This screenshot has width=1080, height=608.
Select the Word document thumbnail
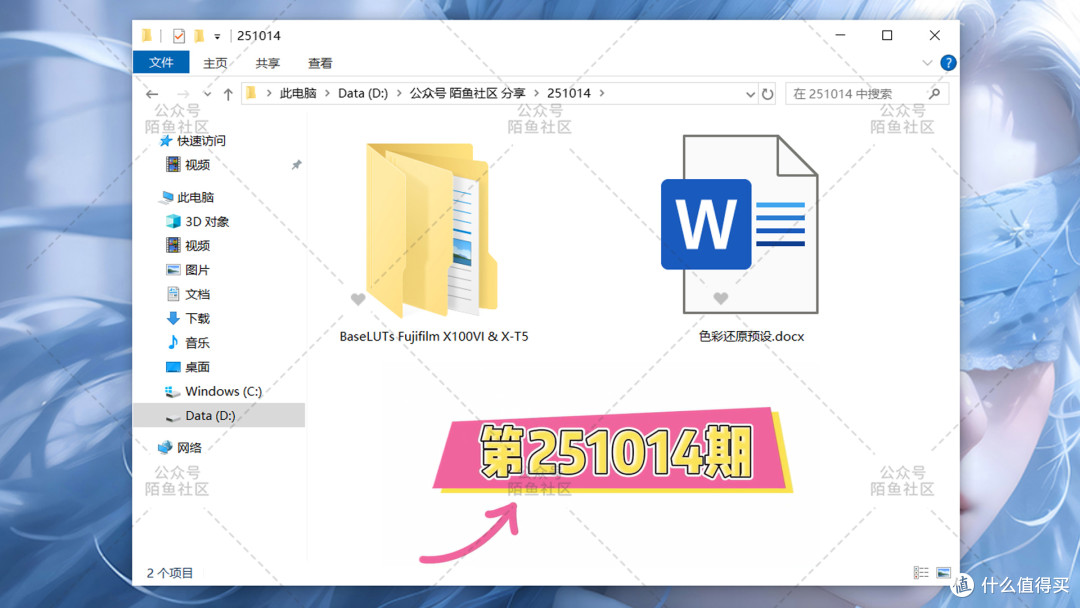(x=740, y=224)
